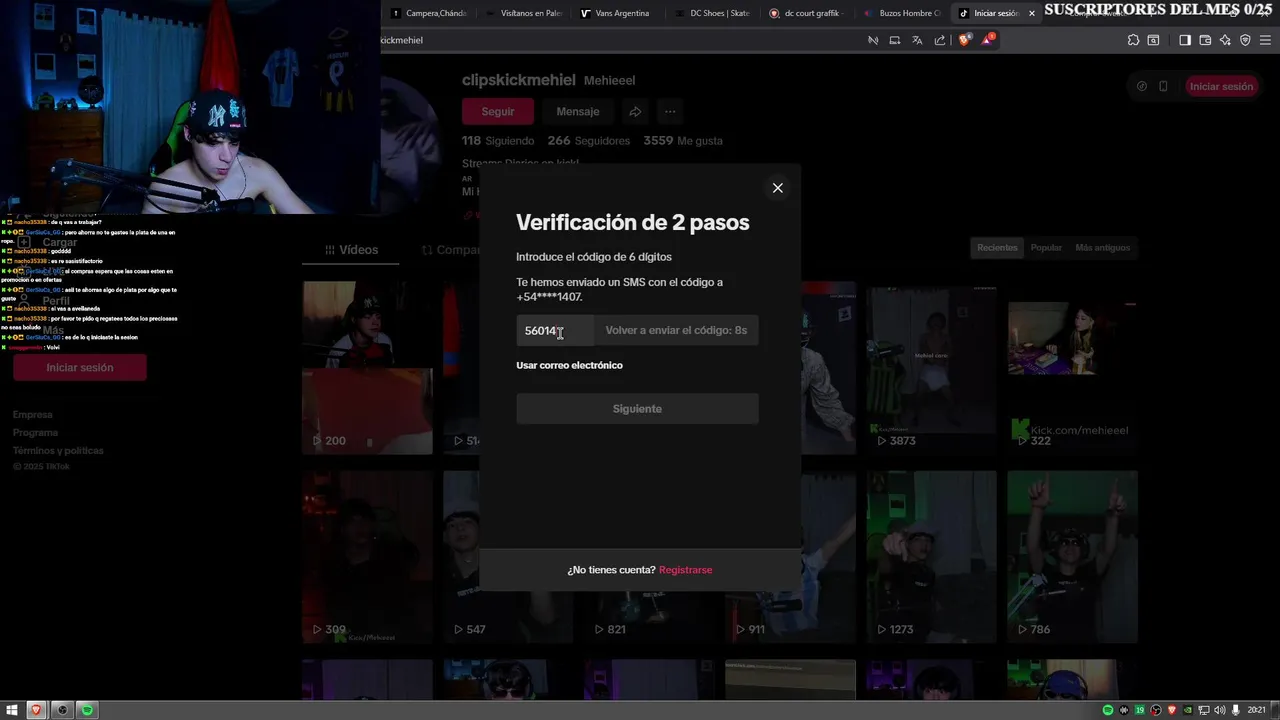Open the Empresa footer link

(x=33, y=414)
